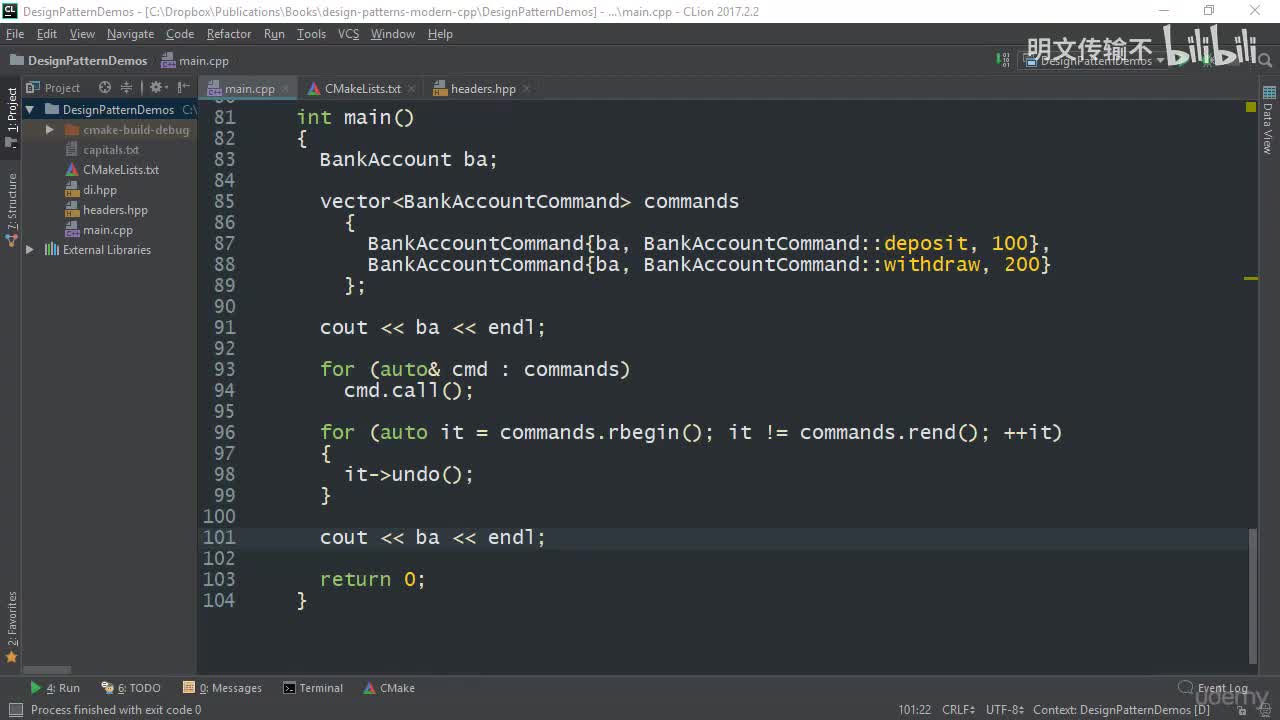This screenshot has width=1280, height=720.
Task: Select headers.hpp in the project tree
Action: point(115,210)
